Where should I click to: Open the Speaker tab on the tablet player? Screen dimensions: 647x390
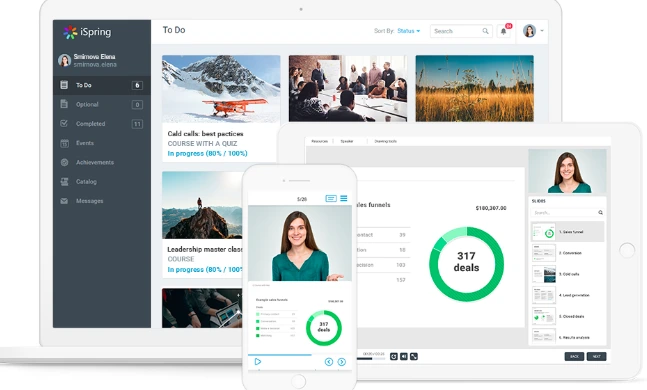coord(347,141)
